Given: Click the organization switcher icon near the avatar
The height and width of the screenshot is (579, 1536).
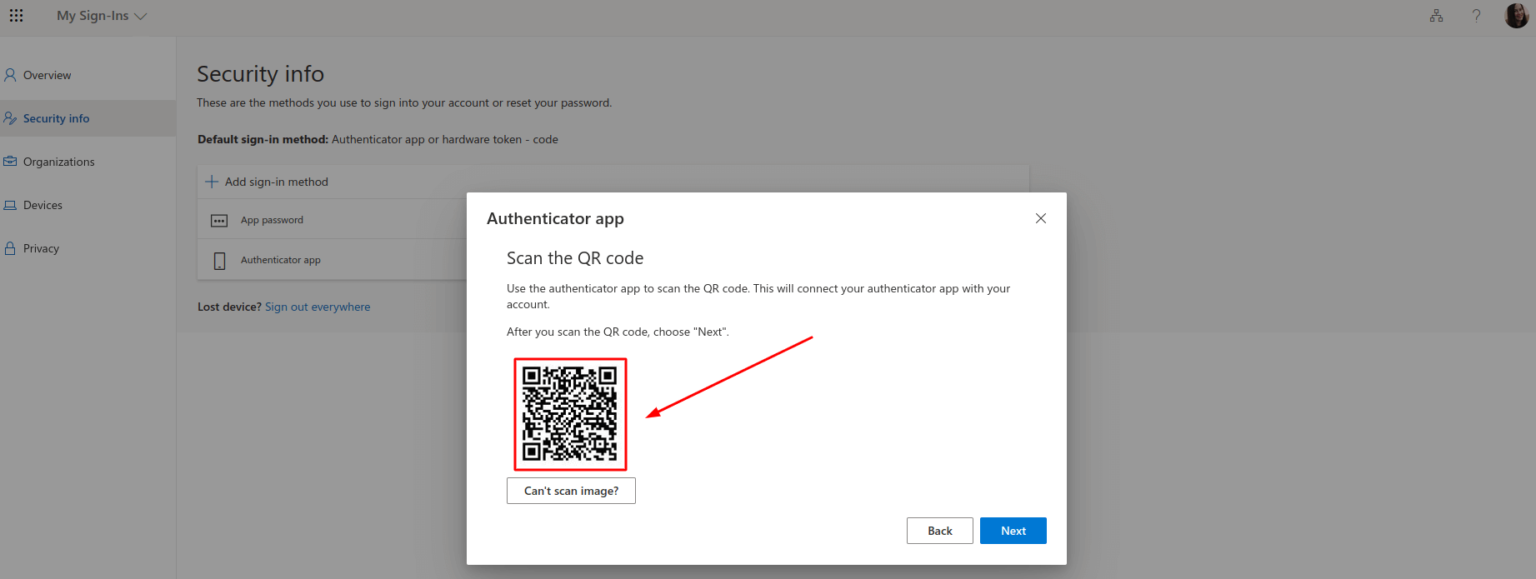Looking at the screenshot, I should [1436, 15].
